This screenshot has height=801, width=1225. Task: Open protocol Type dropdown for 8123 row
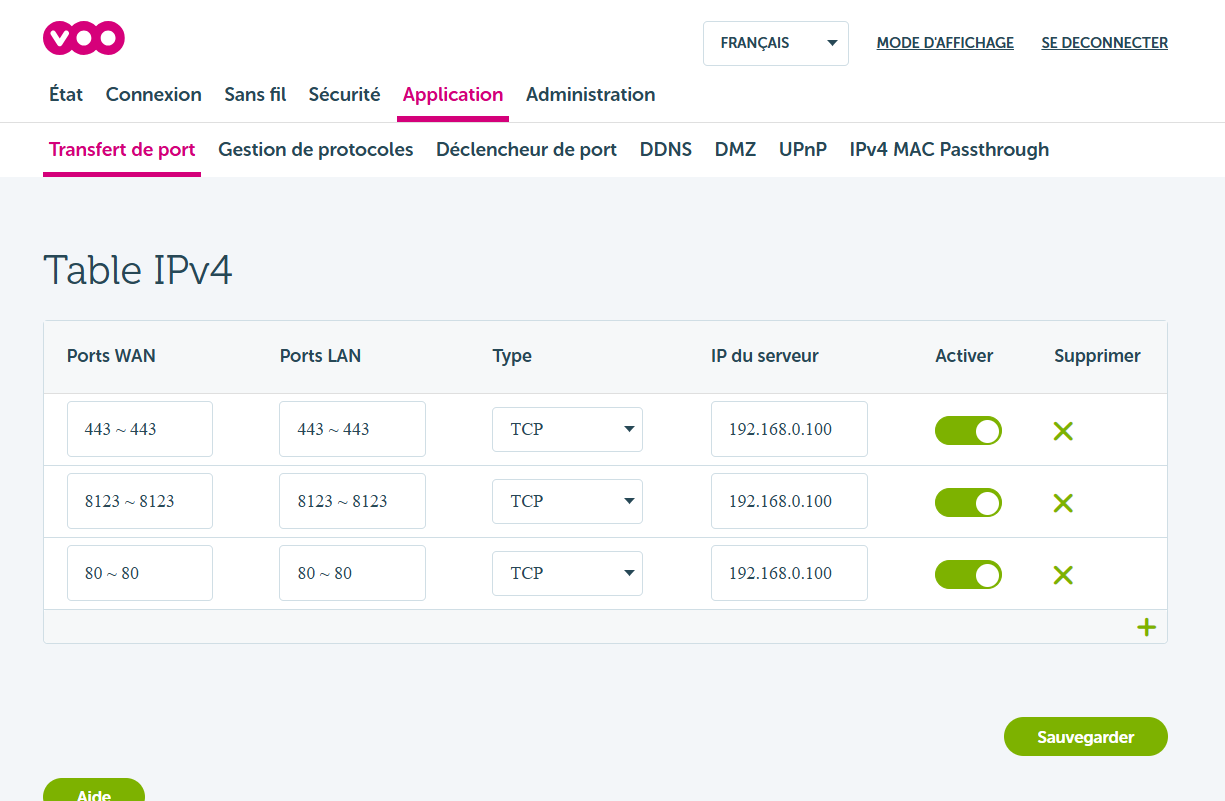[567, 501]
